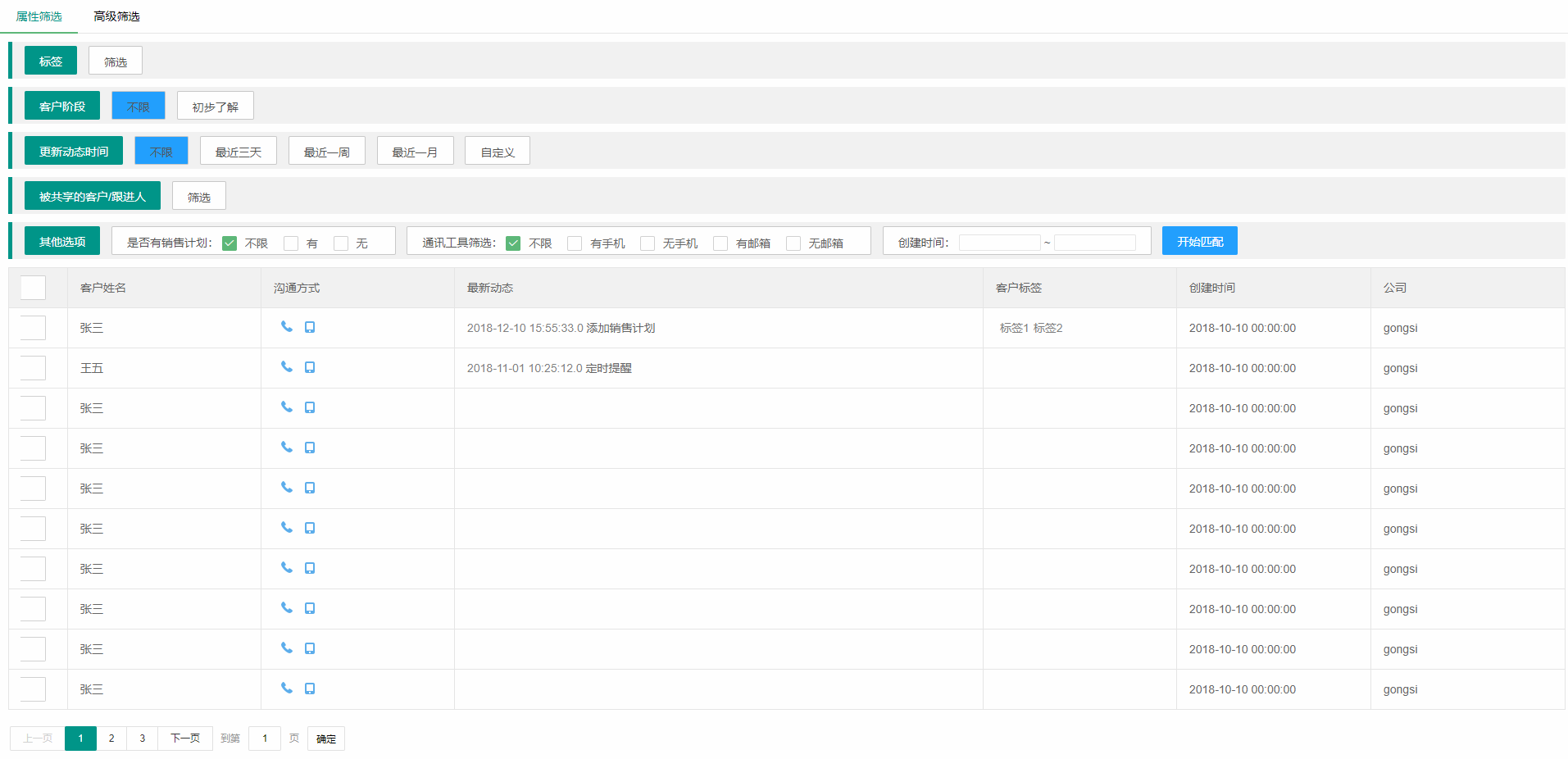Click the phone icon in the first 张三 row
The height and width of the screenshot is (759, 1568).
[x=286, y=326]
